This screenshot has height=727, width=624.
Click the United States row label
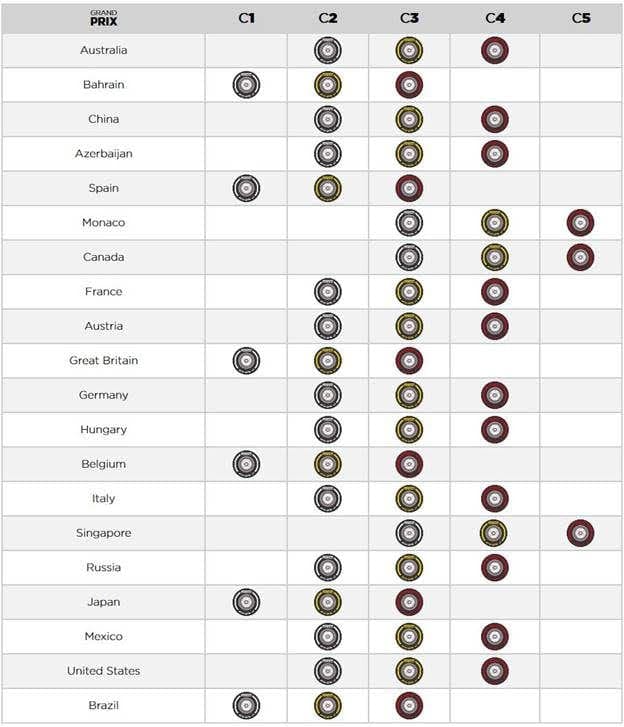tap(103, 671)
